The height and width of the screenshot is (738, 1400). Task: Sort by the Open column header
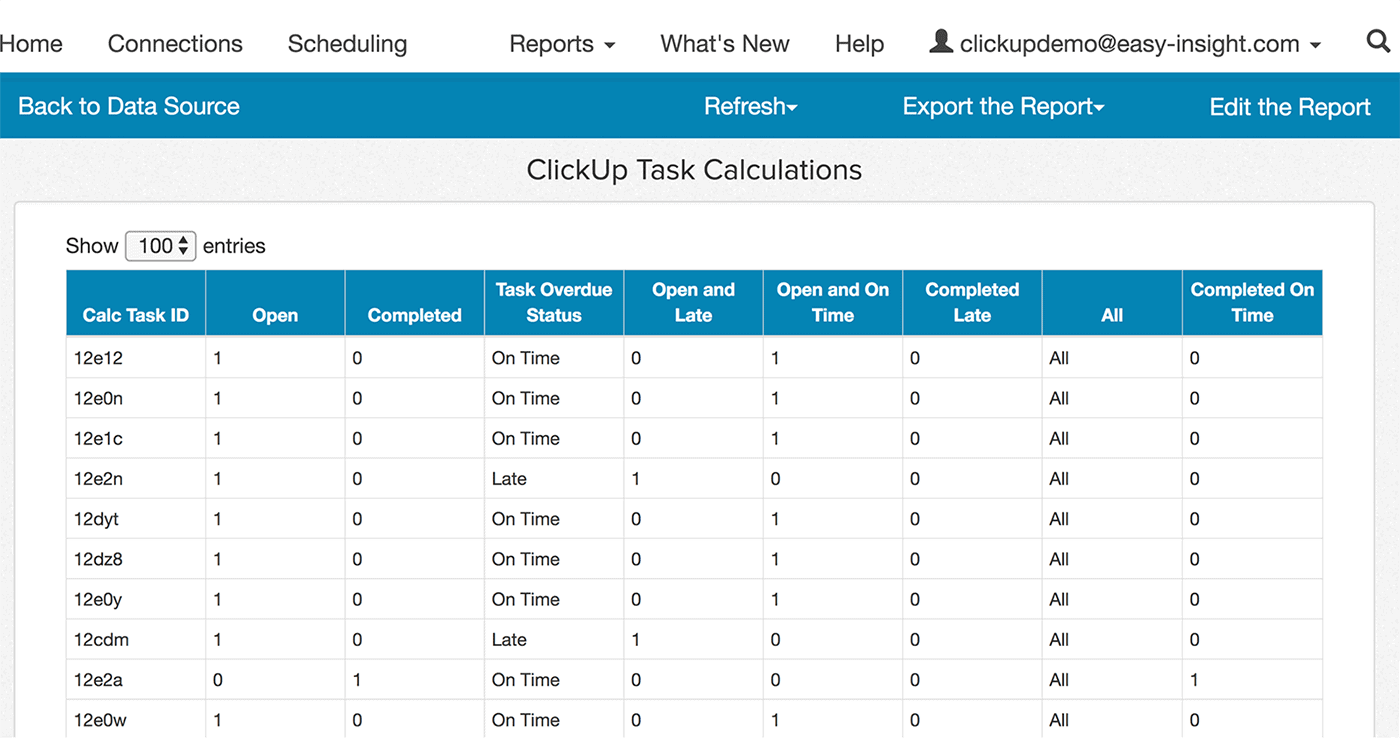275,303
